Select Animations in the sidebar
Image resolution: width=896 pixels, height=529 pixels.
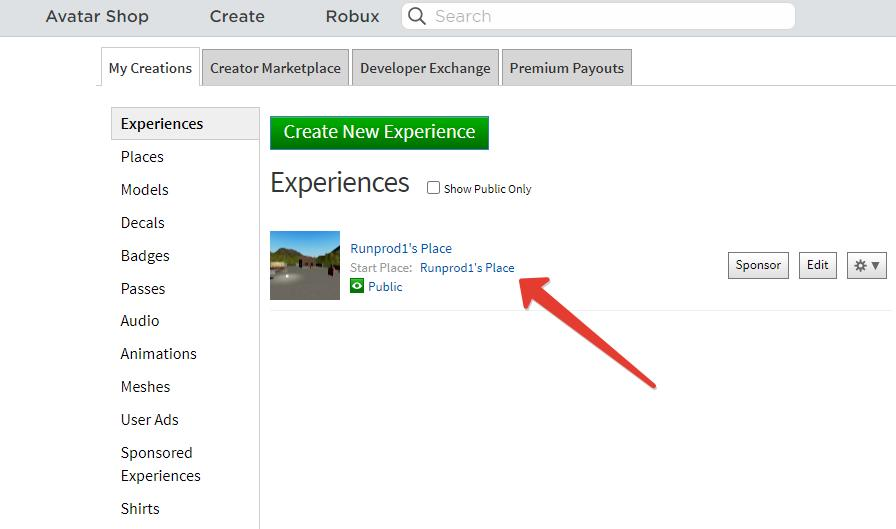coord(159,354)
